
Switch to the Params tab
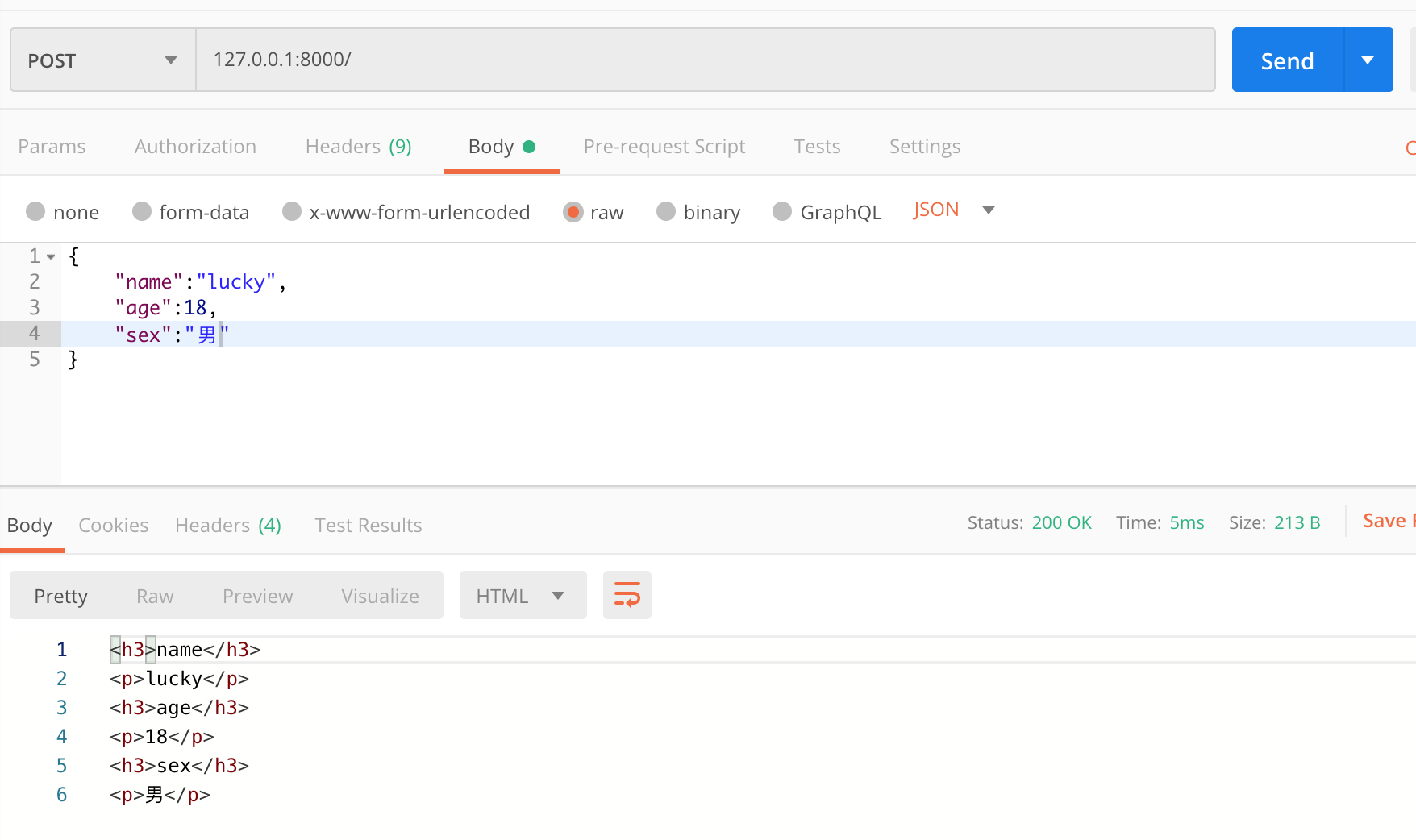pyautogui.click(x=52, y=147)
